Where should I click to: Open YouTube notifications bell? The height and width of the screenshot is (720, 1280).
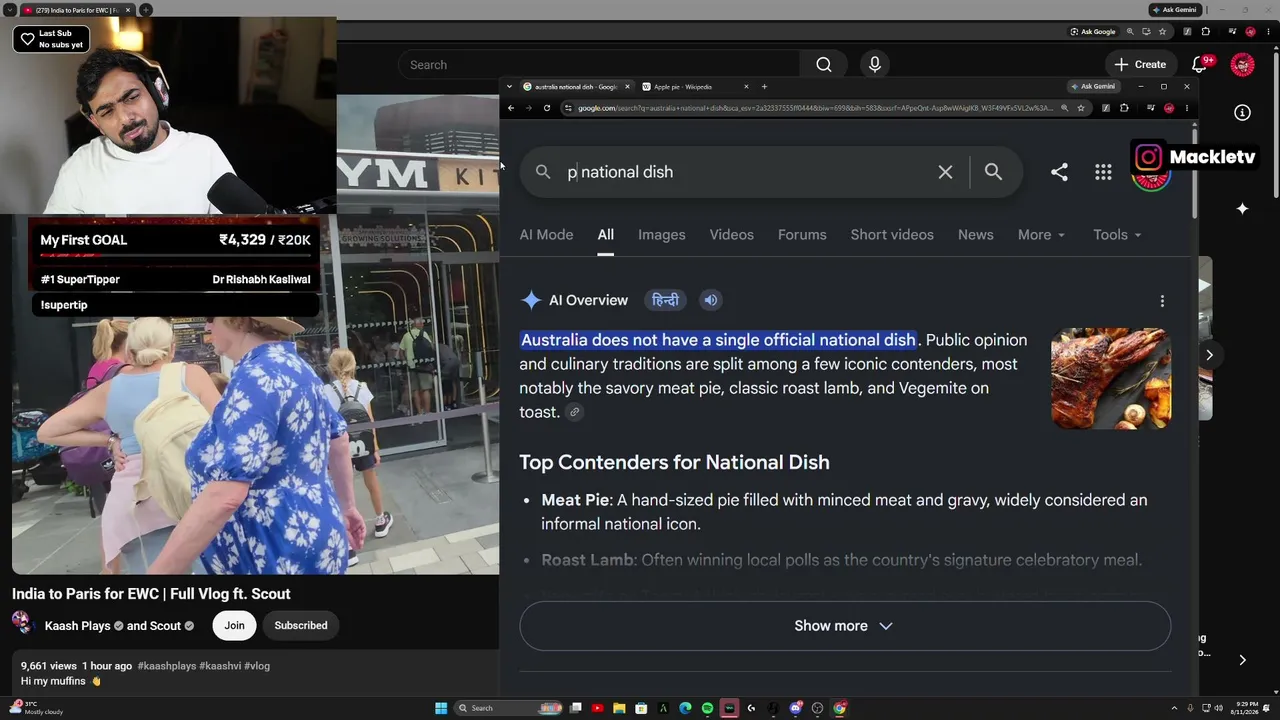(1200, 65)
